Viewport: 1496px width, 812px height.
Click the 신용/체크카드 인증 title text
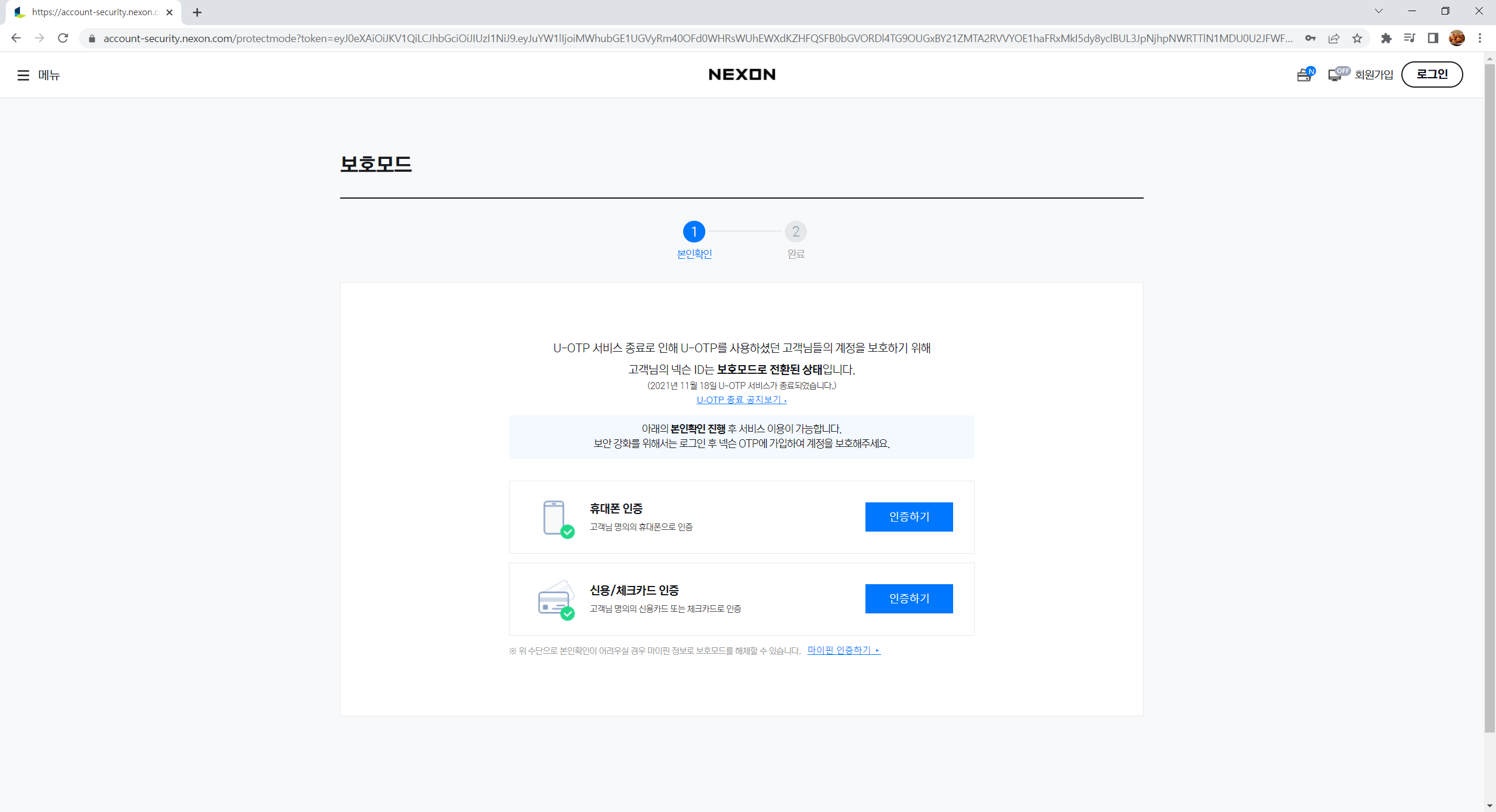coord(634,591)
